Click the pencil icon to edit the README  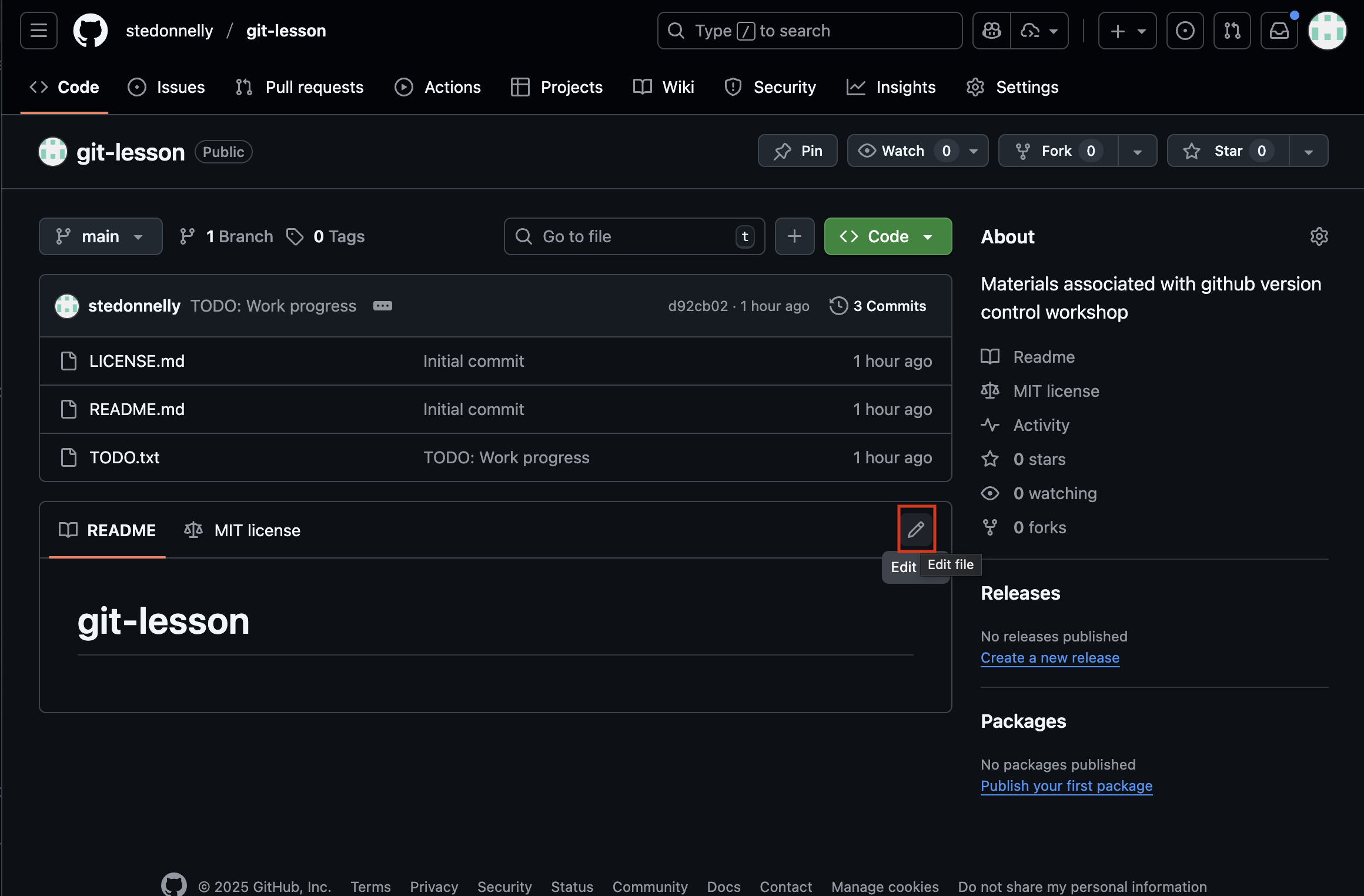coord(916,529)
